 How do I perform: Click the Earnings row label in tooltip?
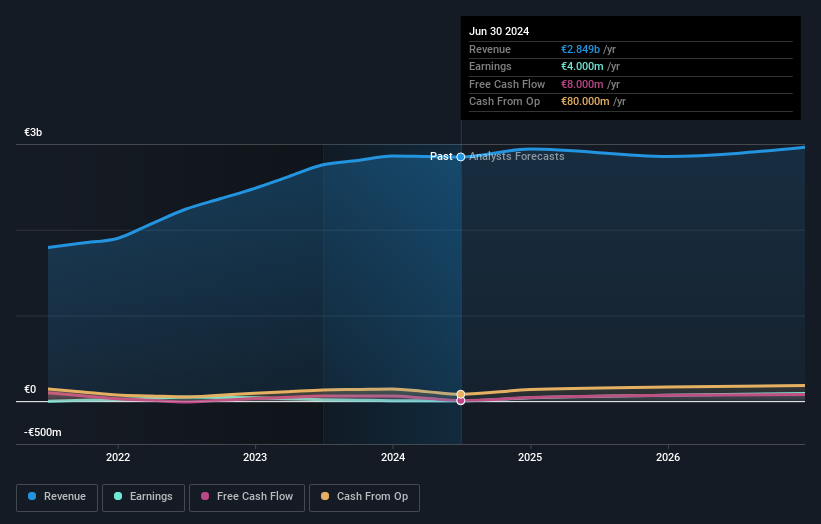point(490,66)
